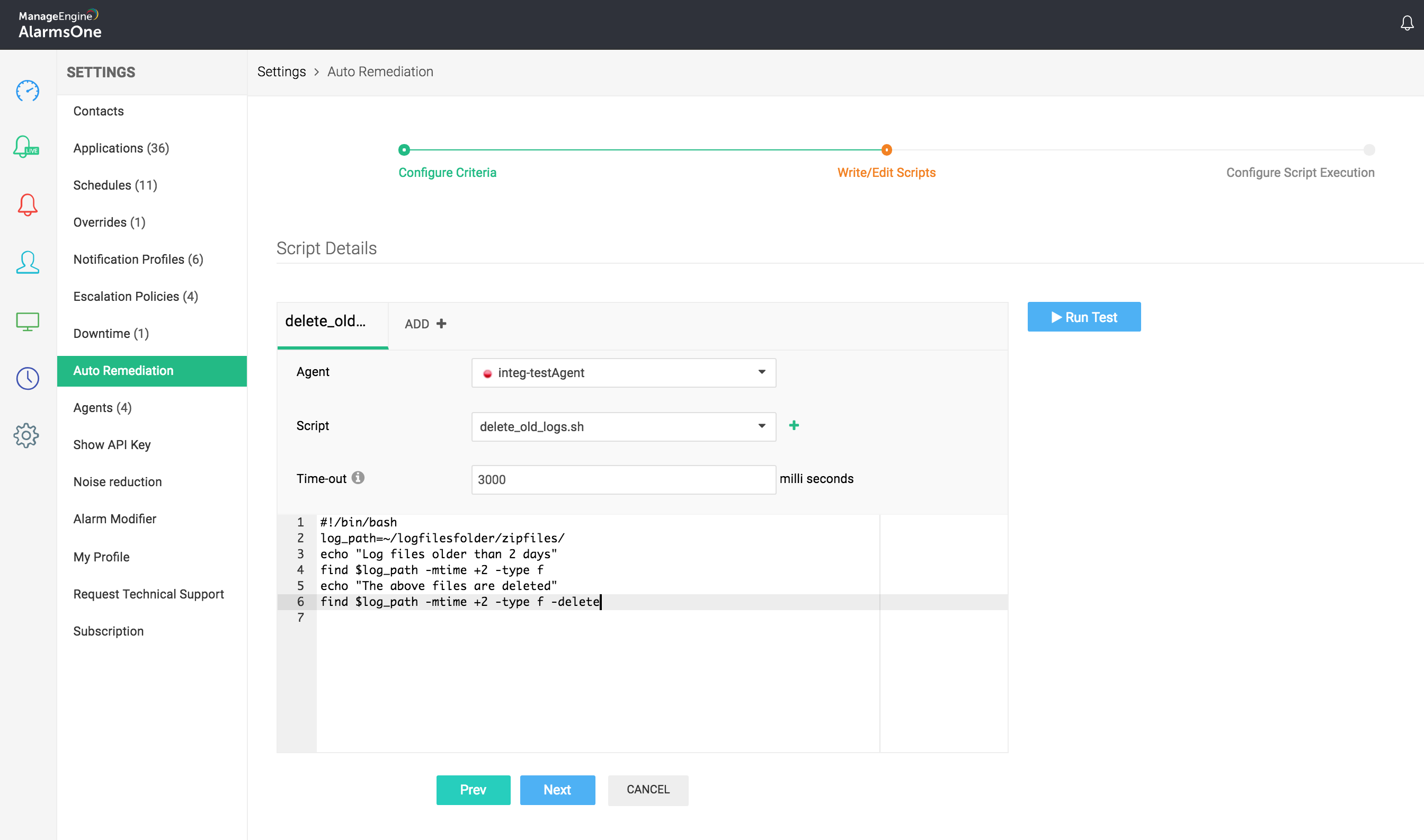Click the Next button
1424x840 pixels.
(x=557, y=790)
